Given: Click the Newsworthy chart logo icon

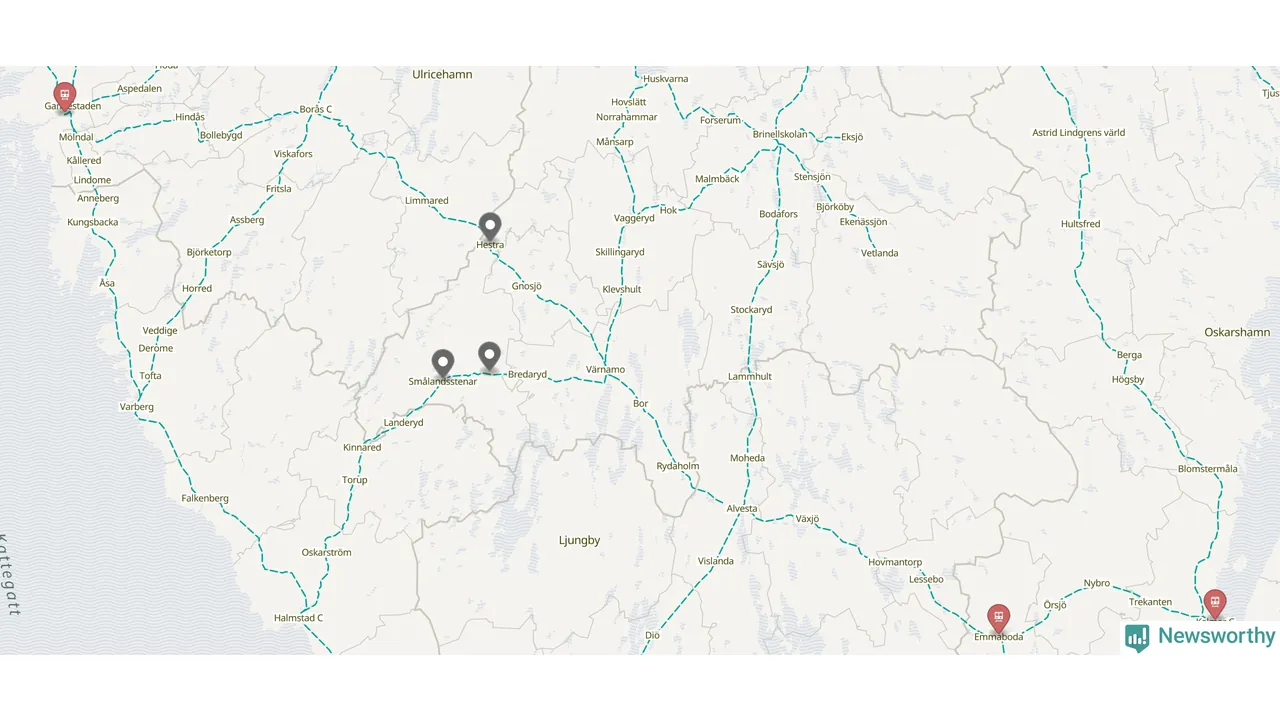Looking at the screenshot, I should pyautogui.click(x=1137, y=638).
